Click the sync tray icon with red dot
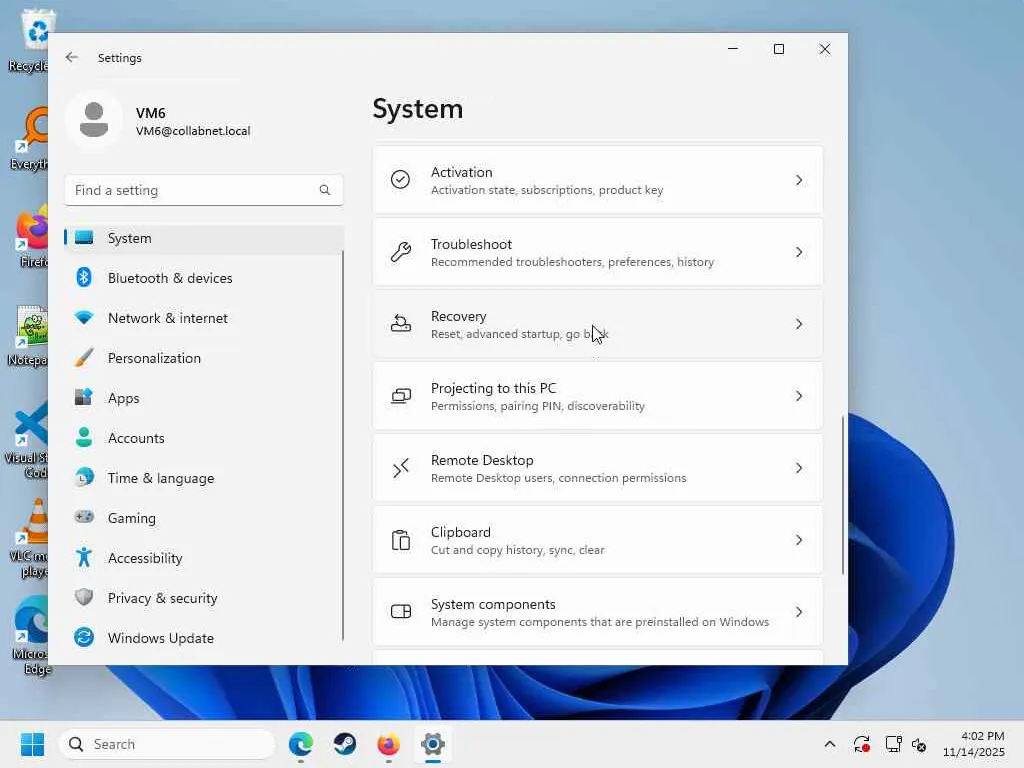The height and width of the screenshot is (768, 1024). (861, 744)
